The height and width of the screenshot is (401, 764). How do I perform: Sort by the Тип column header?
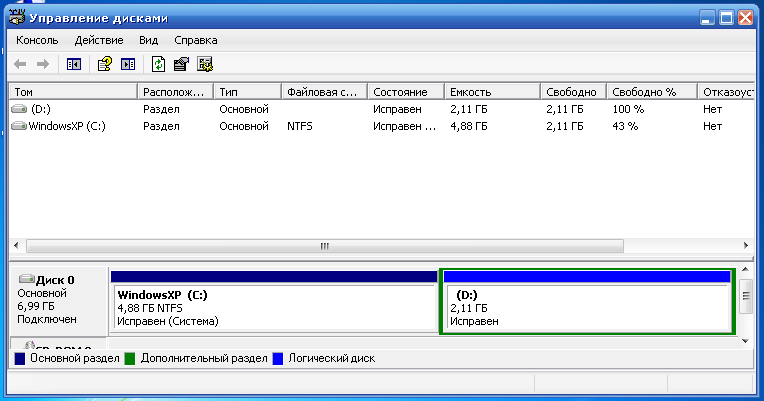click(x=248, y=92)
